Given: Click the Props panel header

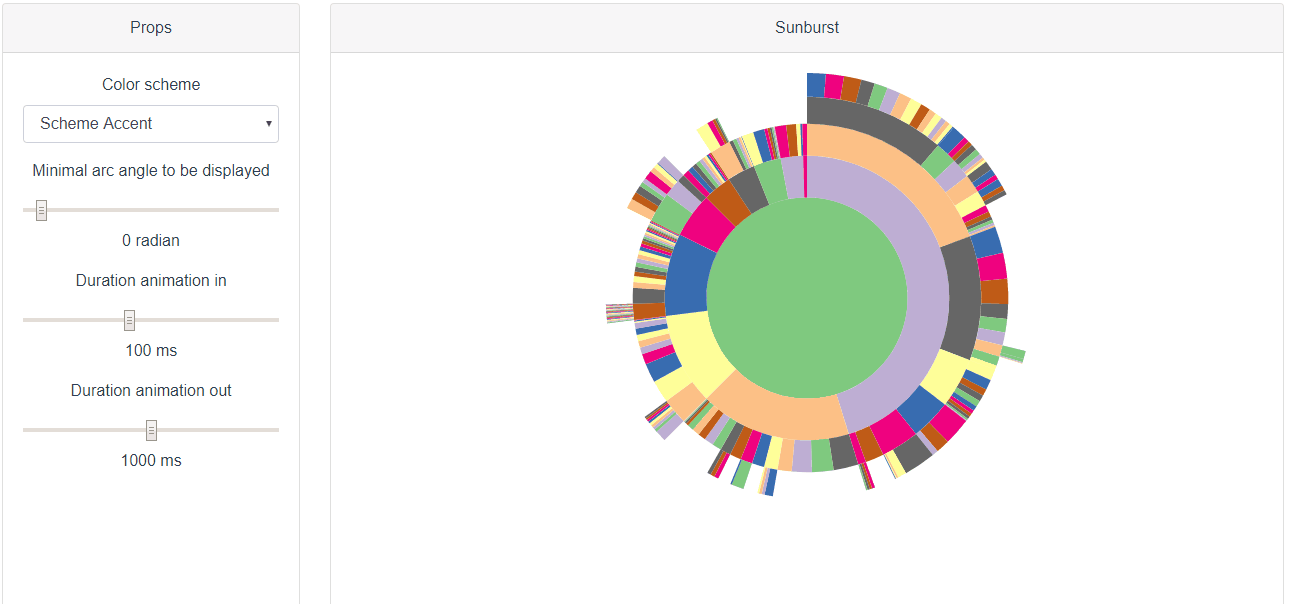Looking at the screenshot, I should coord(150,27).
